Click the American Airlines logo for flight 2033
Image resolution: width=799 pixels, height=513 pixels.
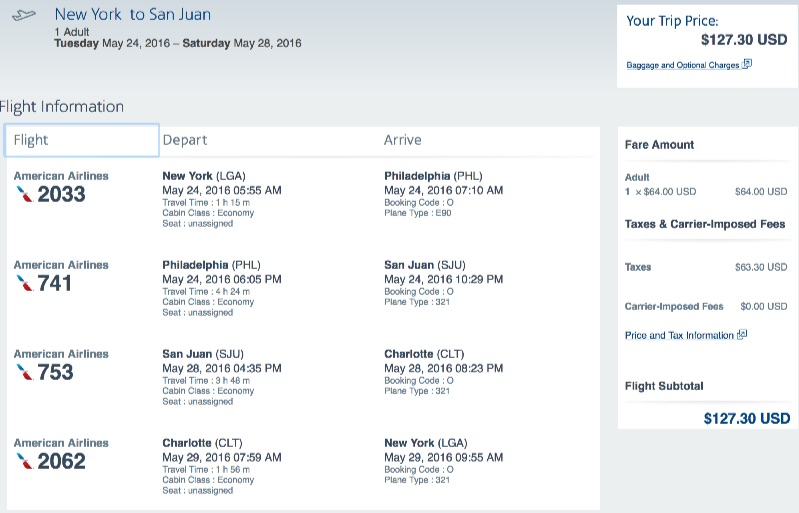(24, 194)
